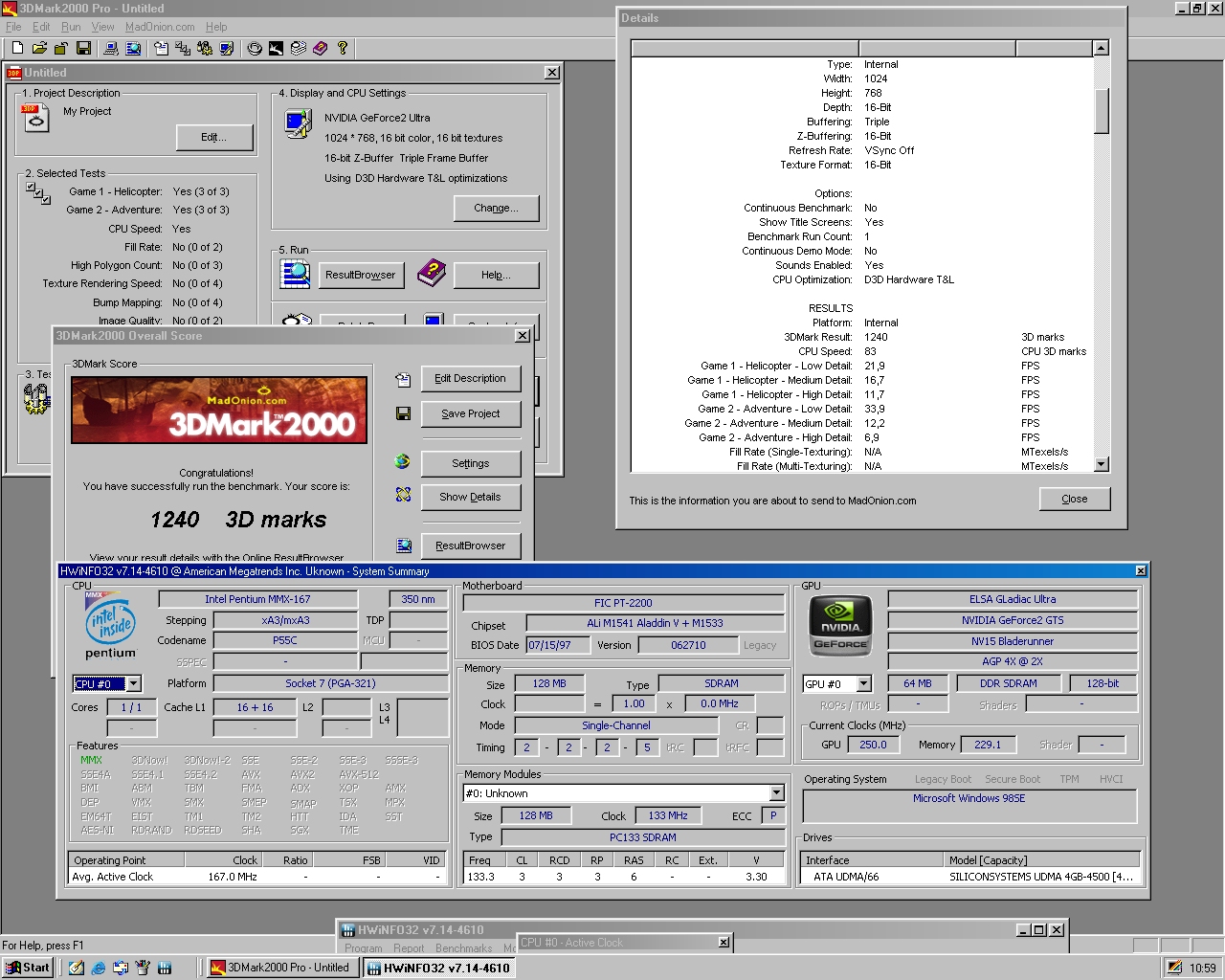Click the Change... display settings button
Image resolution: width=1225 pixels, height=980 pixels.
[496, 208]
